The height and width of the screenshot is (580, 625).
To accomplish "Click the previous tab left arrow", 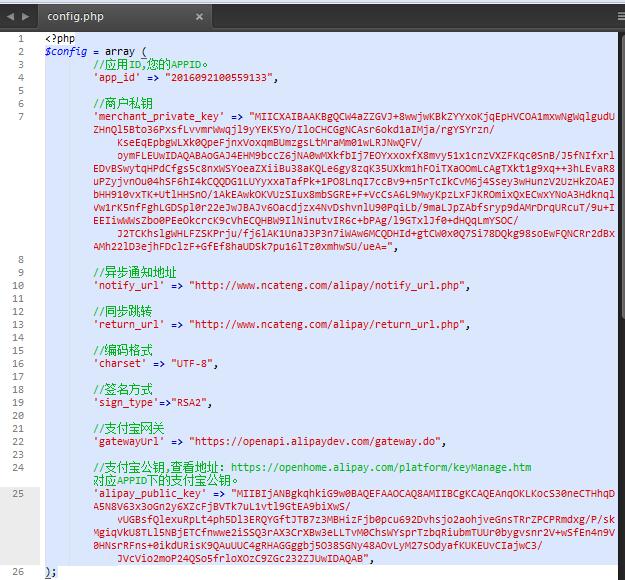I will (8, 16).
